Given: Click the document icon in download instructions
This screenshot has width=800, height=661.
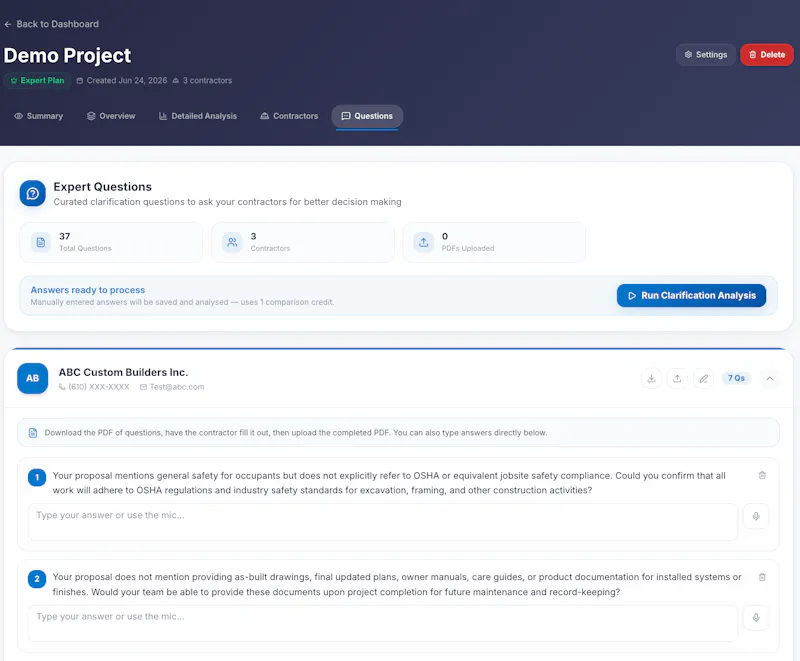Looking at the screenshot, I should click(x=33, y=433).
